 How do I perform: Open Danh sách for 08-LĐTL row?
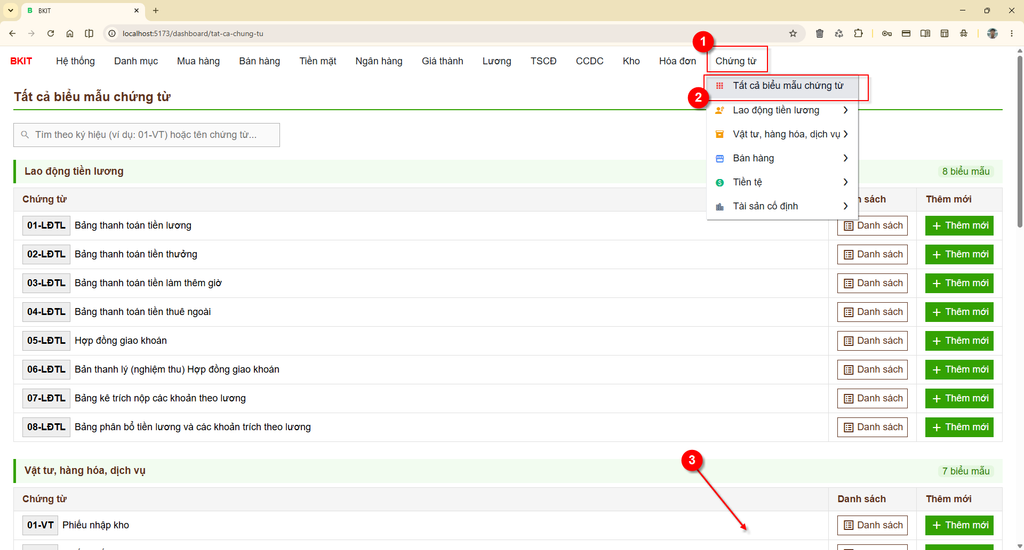pos(872,427)
